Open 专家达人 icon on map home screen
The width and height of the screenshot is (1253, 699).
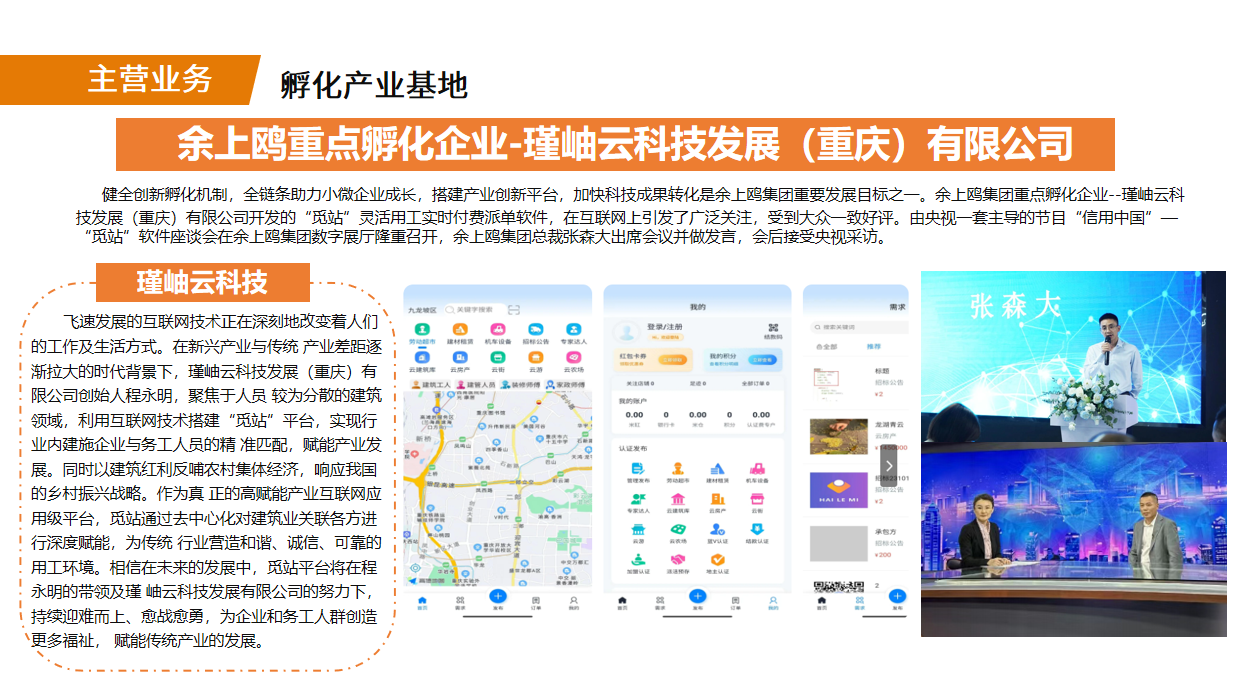click(x=574, y=329)
